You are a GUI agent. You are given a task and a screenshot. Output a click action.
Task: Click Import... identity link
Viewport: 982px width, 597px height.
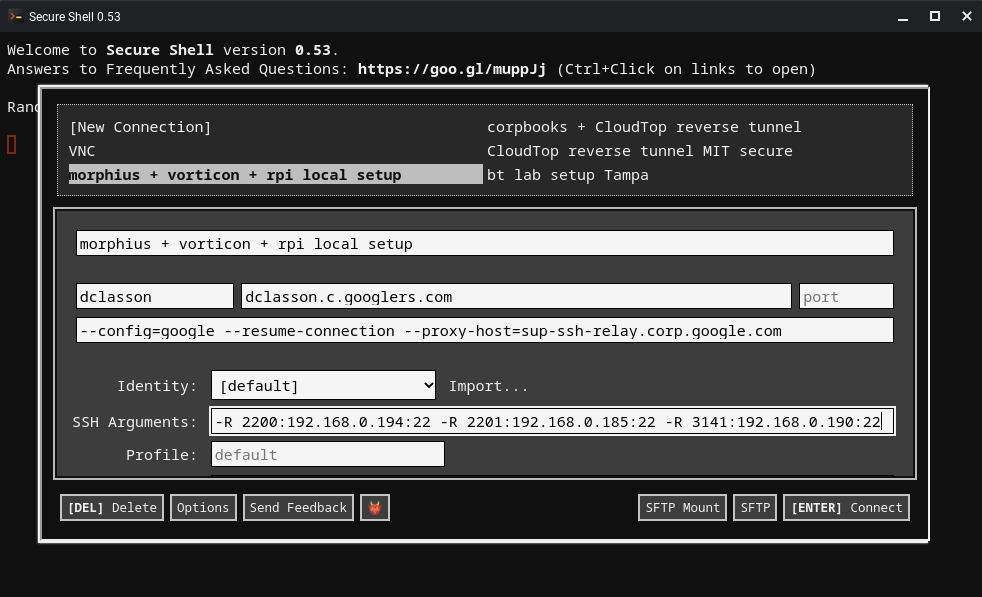click(488, 386)
